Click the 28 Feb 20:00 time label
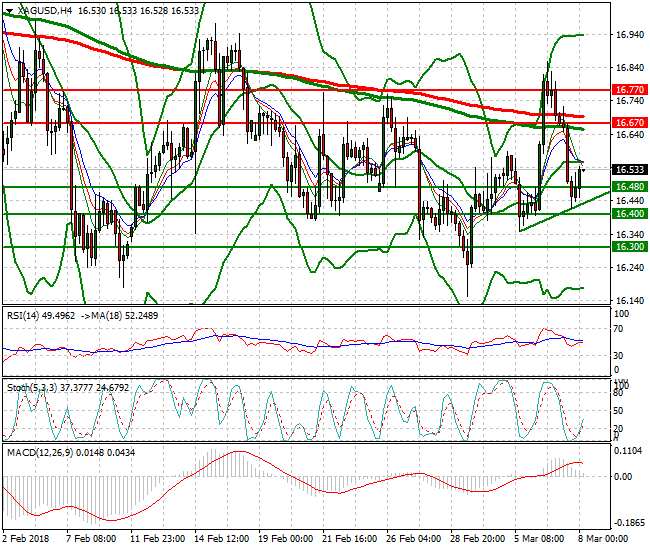650x550 pixels. (478, 539)
